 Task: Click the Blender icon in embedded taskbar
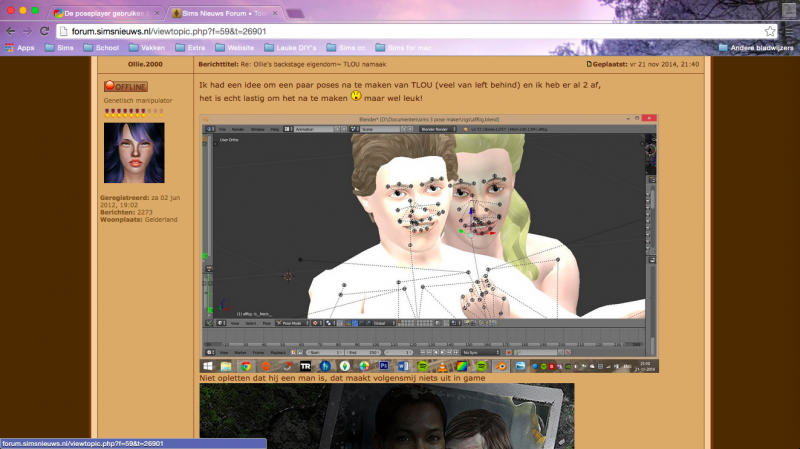tap(502, 366)
